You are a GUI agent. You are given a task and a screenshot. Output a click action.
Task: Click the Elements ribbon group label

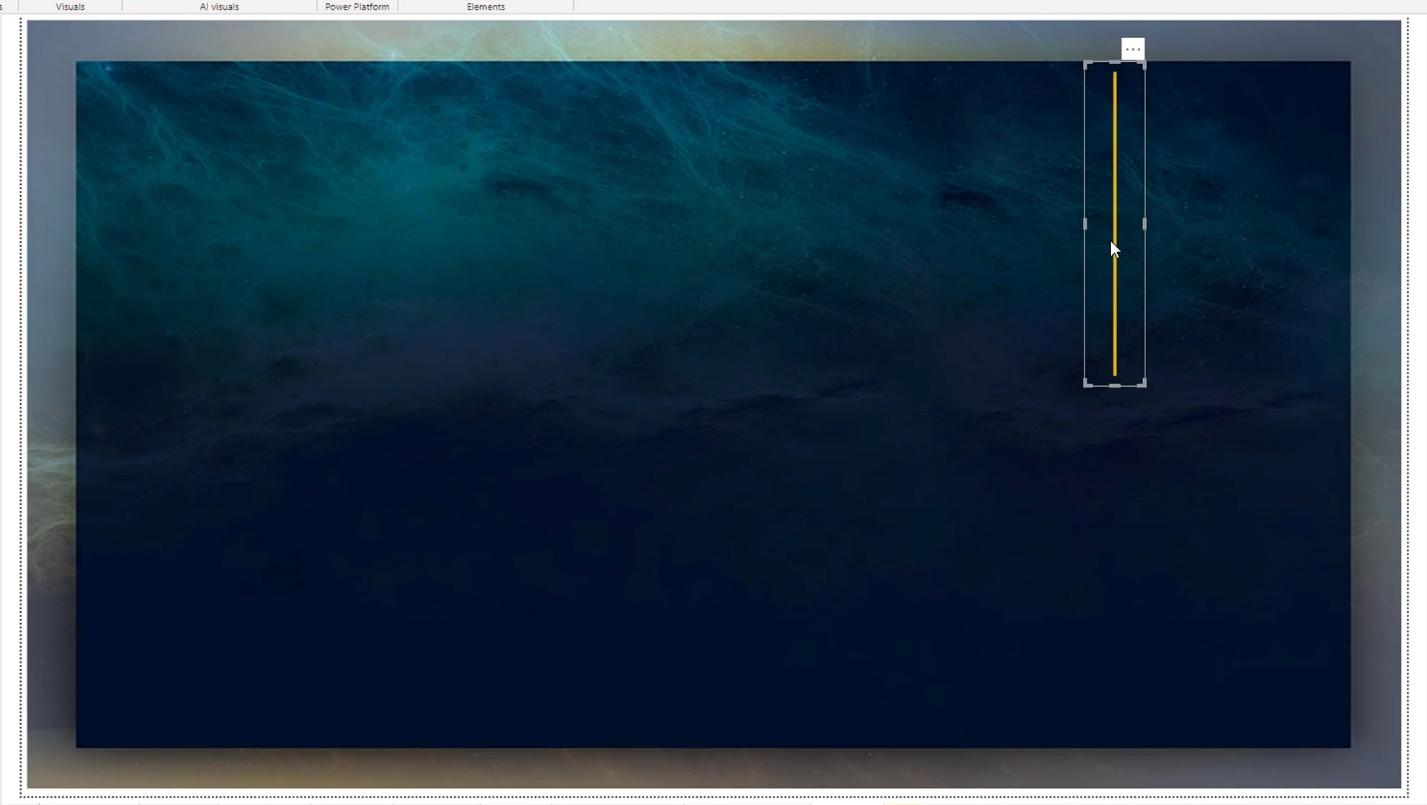(486, 7)
